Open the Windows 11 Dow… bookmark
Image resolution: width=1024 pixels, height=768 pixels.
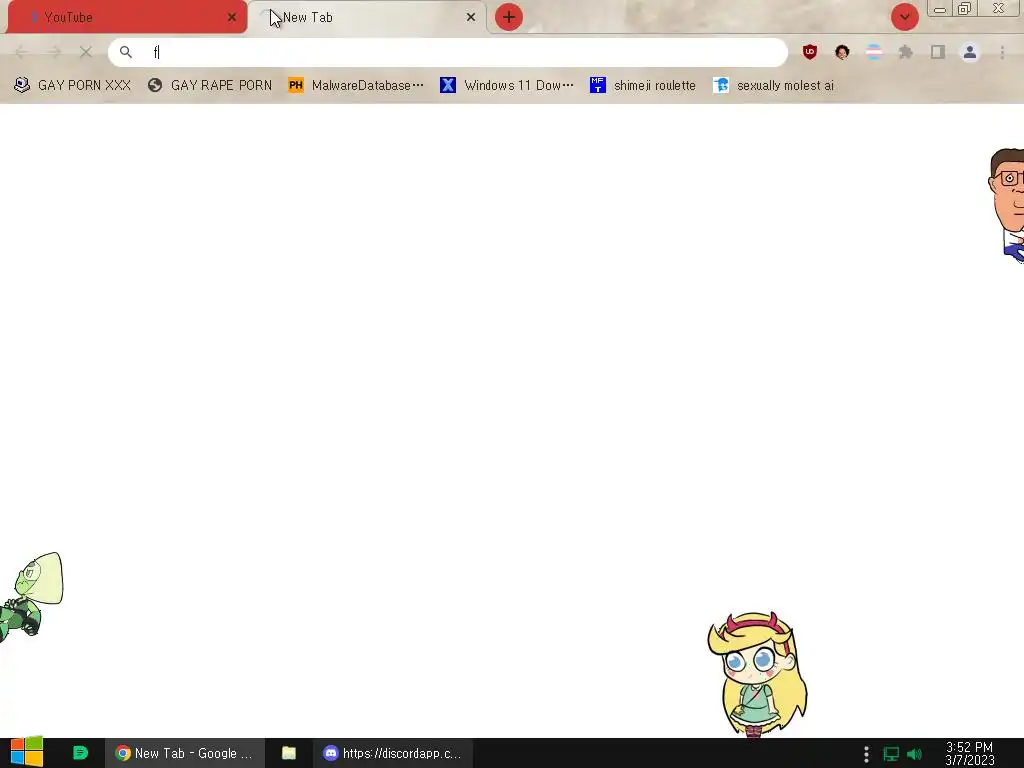(507, 86)
